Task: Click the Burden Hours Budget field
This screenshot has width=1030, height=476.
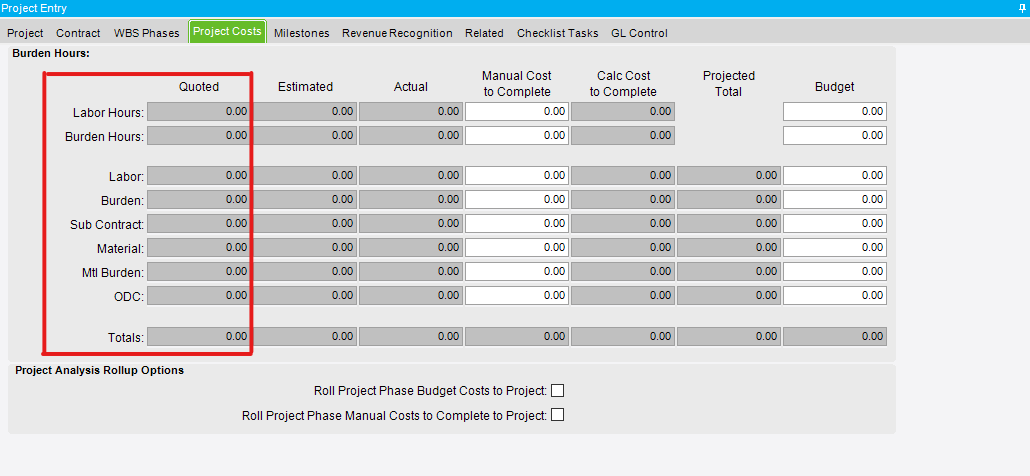Action: point(835,135)
